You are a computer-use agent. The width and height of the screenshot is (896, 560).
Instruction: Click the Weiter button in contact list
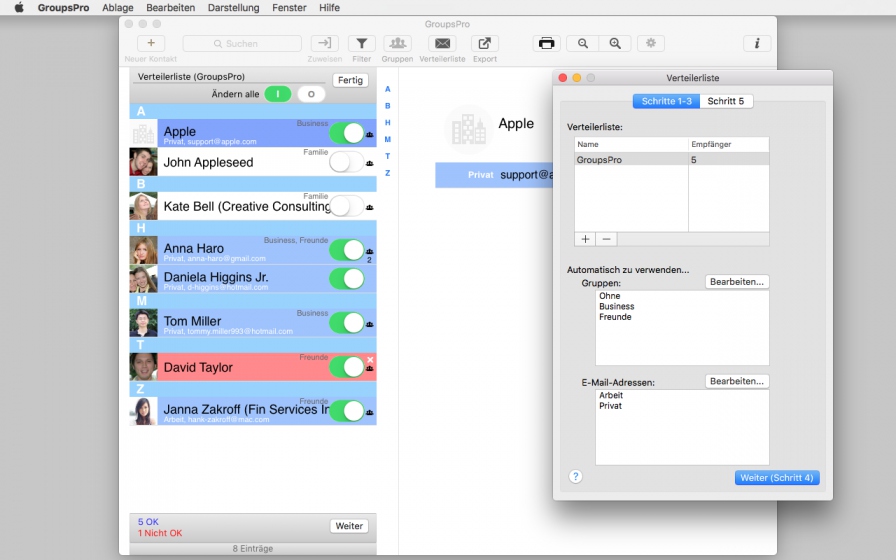[x=349, y=526]
